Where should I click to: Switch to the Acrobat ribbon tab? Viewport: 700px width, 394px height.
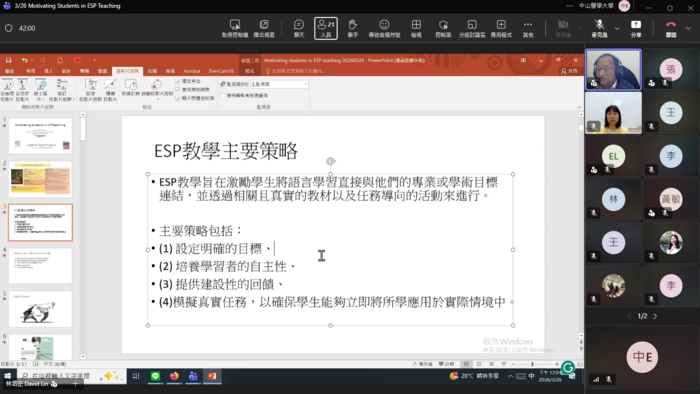[x=192, y=71]
